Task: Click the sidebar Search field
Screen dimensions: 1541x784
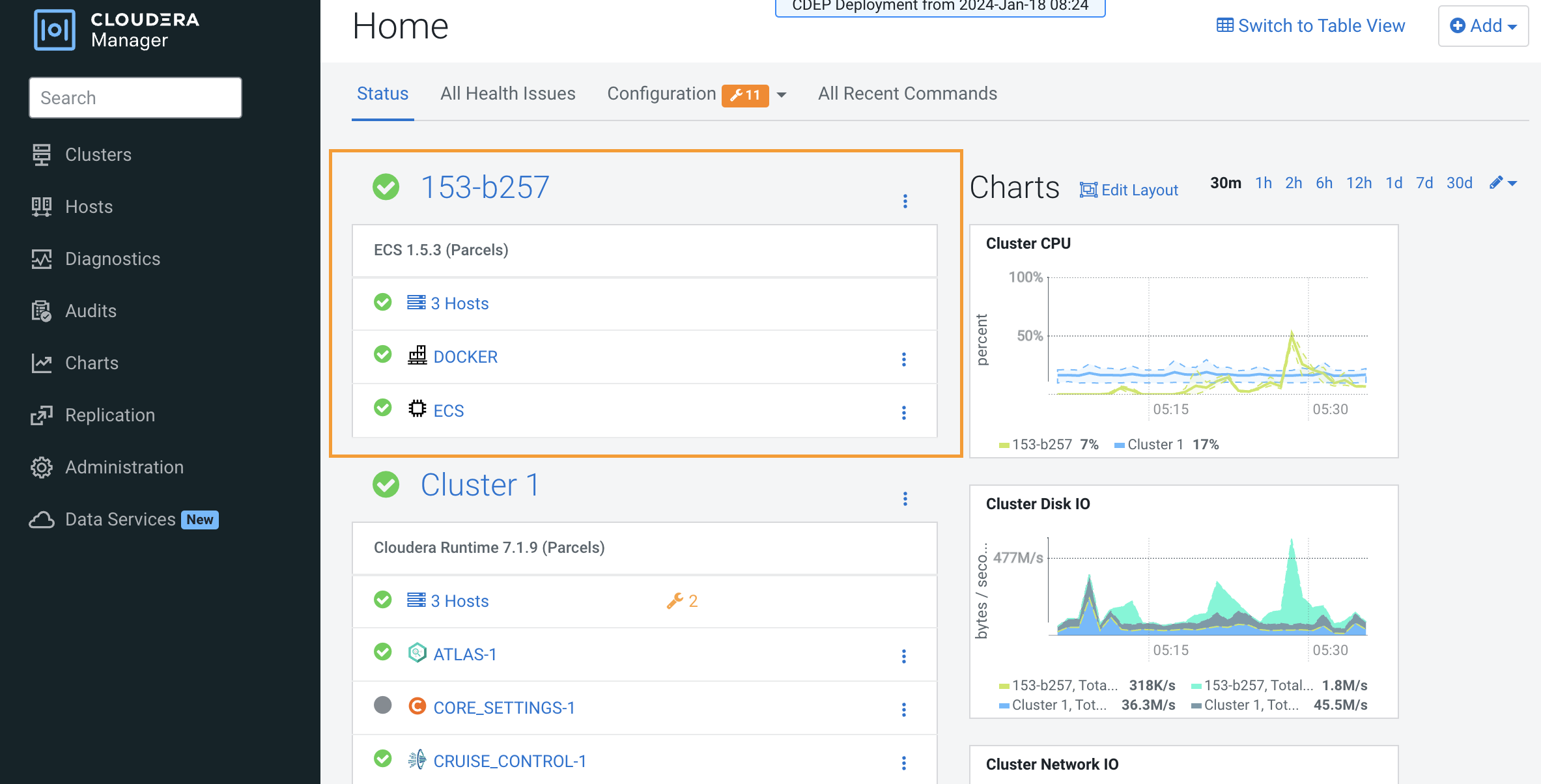Action: [135, 98]
